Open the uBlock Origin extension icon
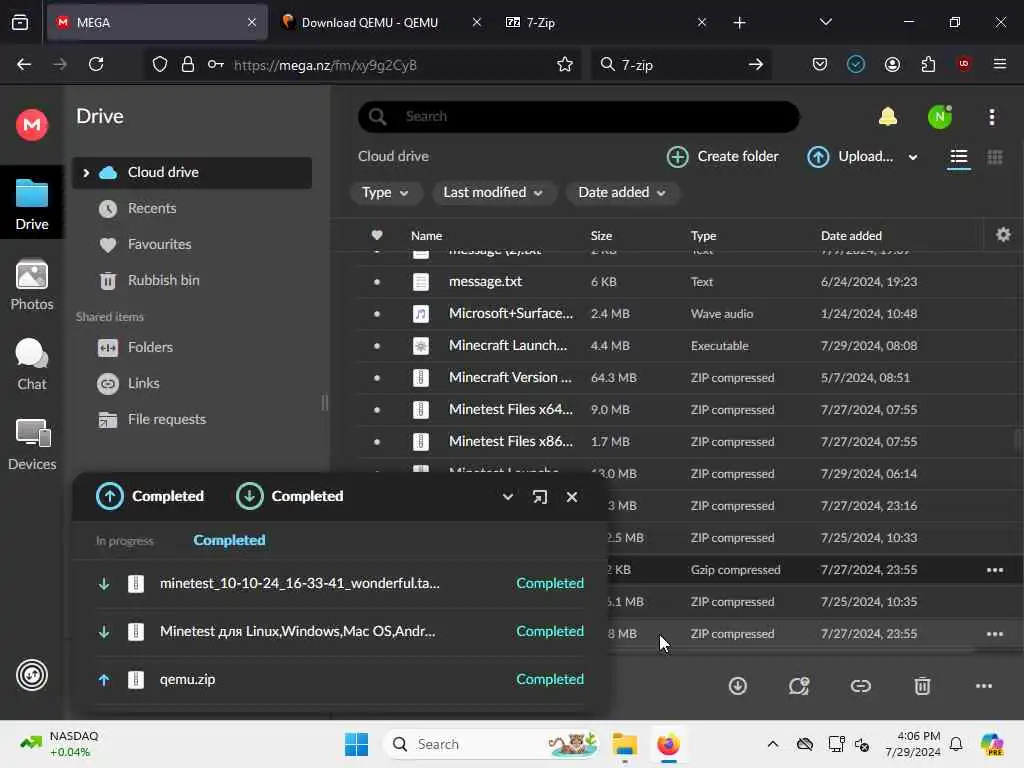 coord(963,64)
